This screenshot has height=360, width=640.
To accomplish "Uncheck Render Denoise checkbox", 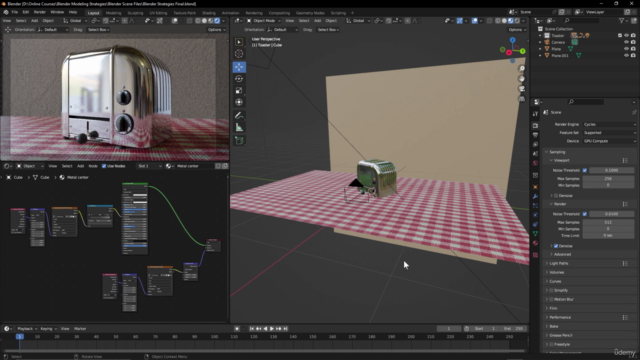I will click(x=556, y=246).
